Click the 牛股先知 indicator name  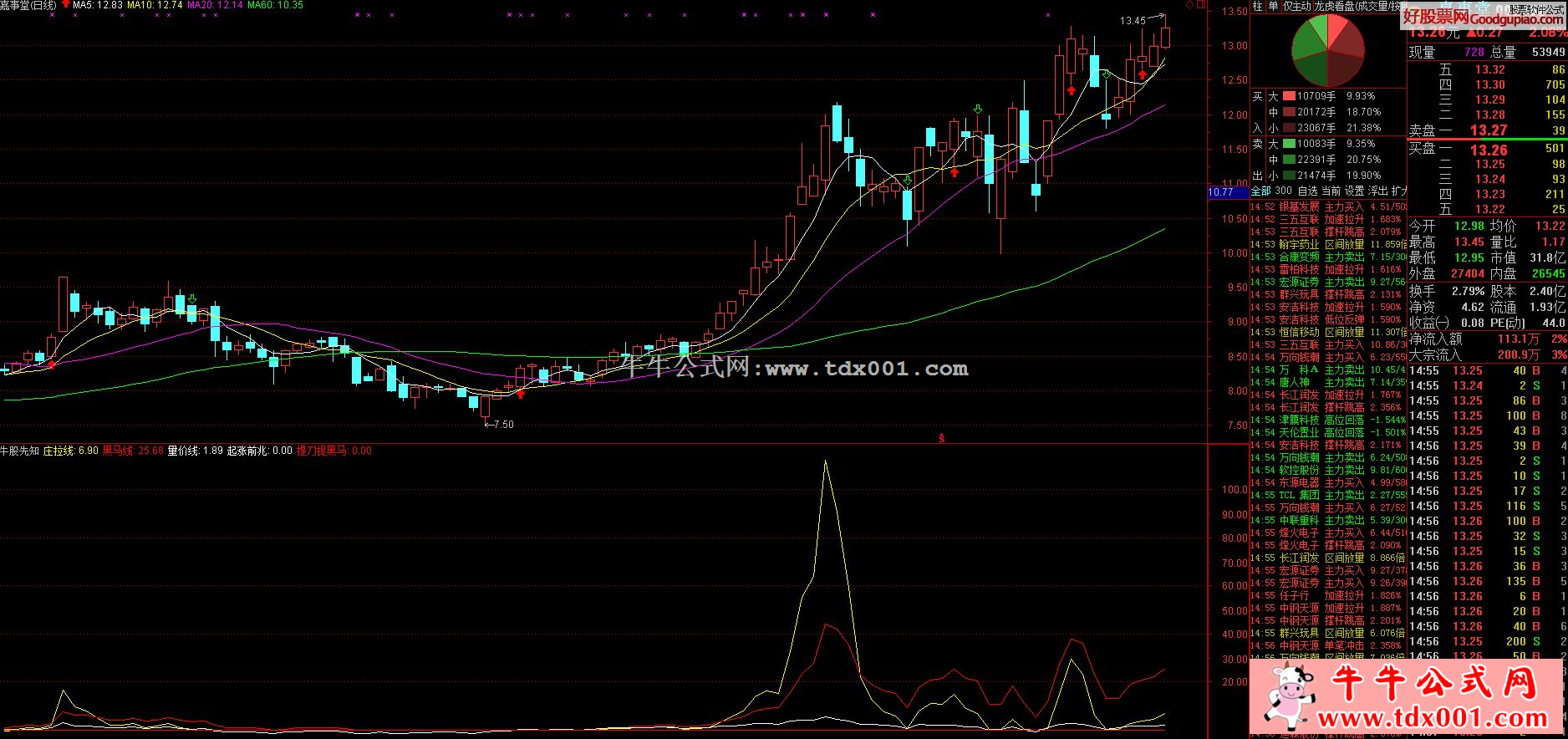pyautogui.click(x=19, y=451)
